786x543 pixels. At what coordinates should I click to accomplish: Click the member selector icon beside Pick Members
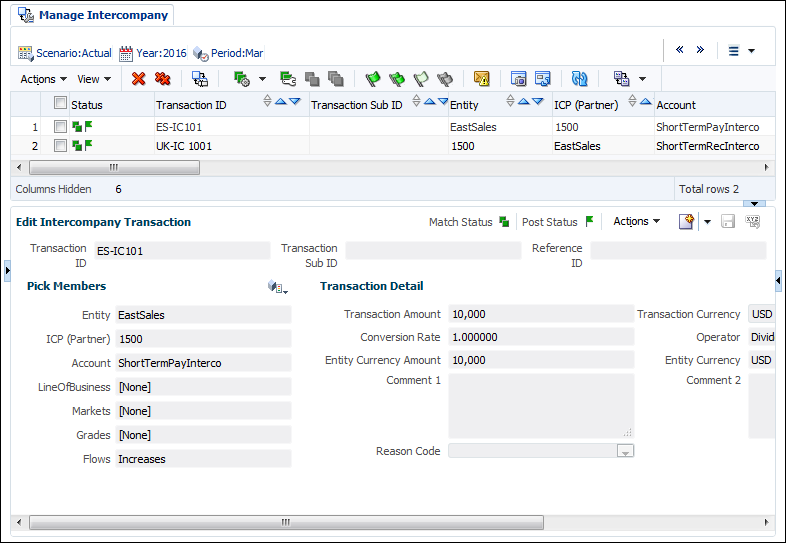pyautogui.click(x=277, y=287)
